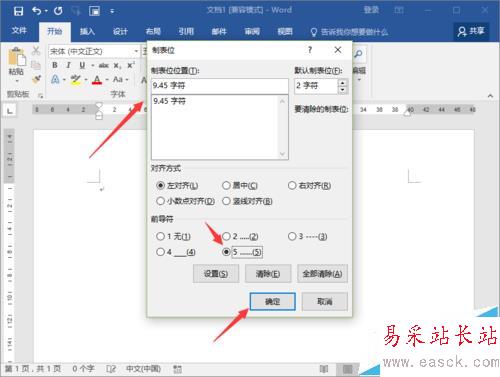Switch to the Insert tab
Viewport: 500px width, 377px height.
click(x=87, y=32)
